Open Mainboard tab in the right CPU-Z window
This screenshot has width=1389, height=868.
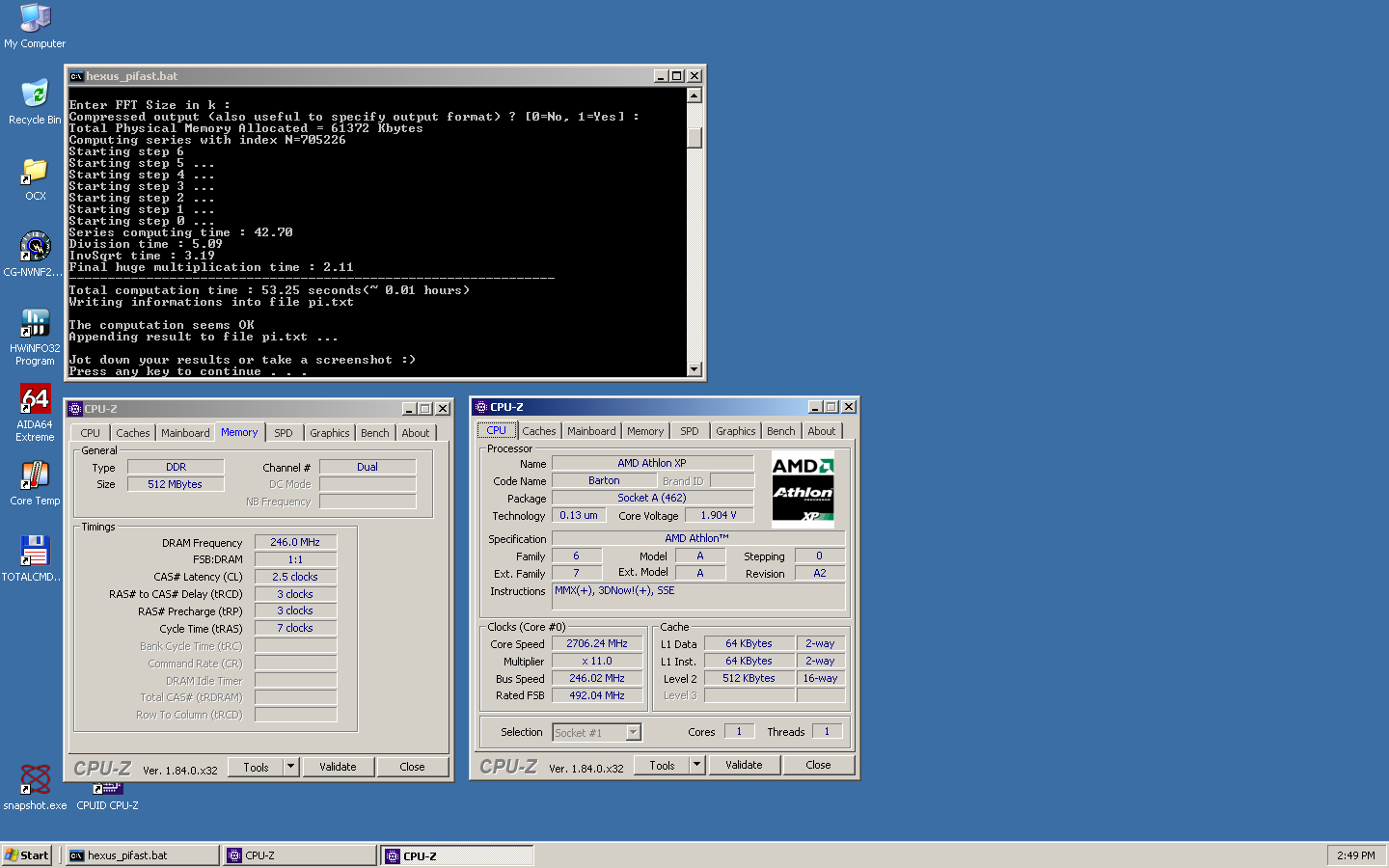coord(591,431)
